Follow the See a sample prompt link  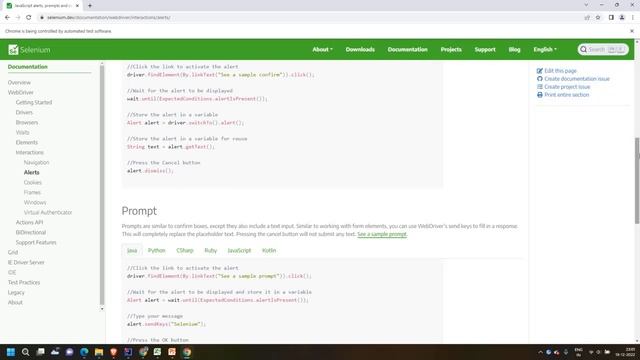pos(382,234)
